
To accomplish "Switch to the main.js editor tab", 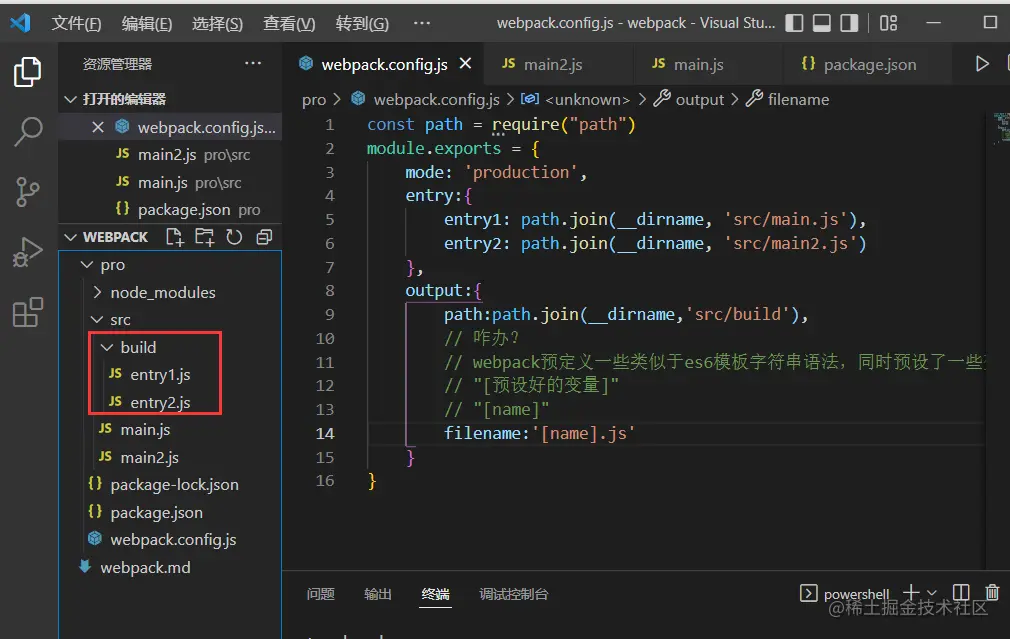I will (x=708, y=64).
